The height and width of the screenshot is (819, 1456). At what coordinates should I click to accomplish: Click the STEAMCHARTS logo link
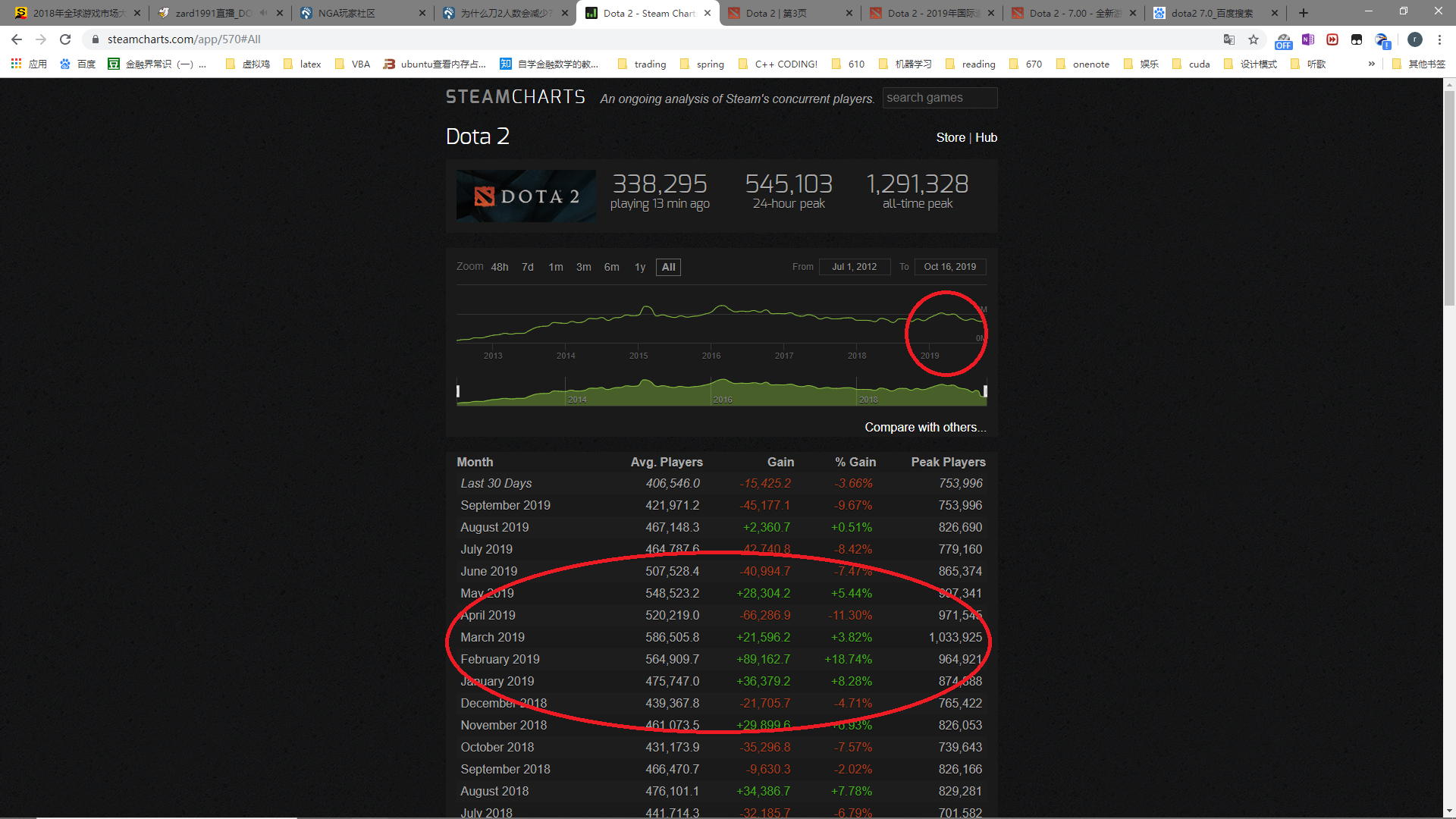(x=515, y=97)
